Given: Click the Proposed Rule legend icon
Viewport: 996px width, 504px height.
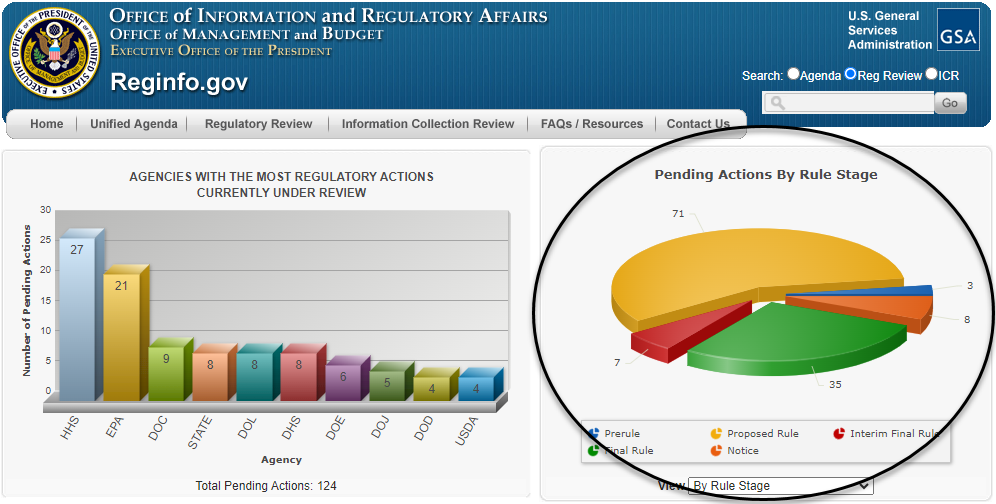Looking at the screenshot, I should [x=716, y=434].
